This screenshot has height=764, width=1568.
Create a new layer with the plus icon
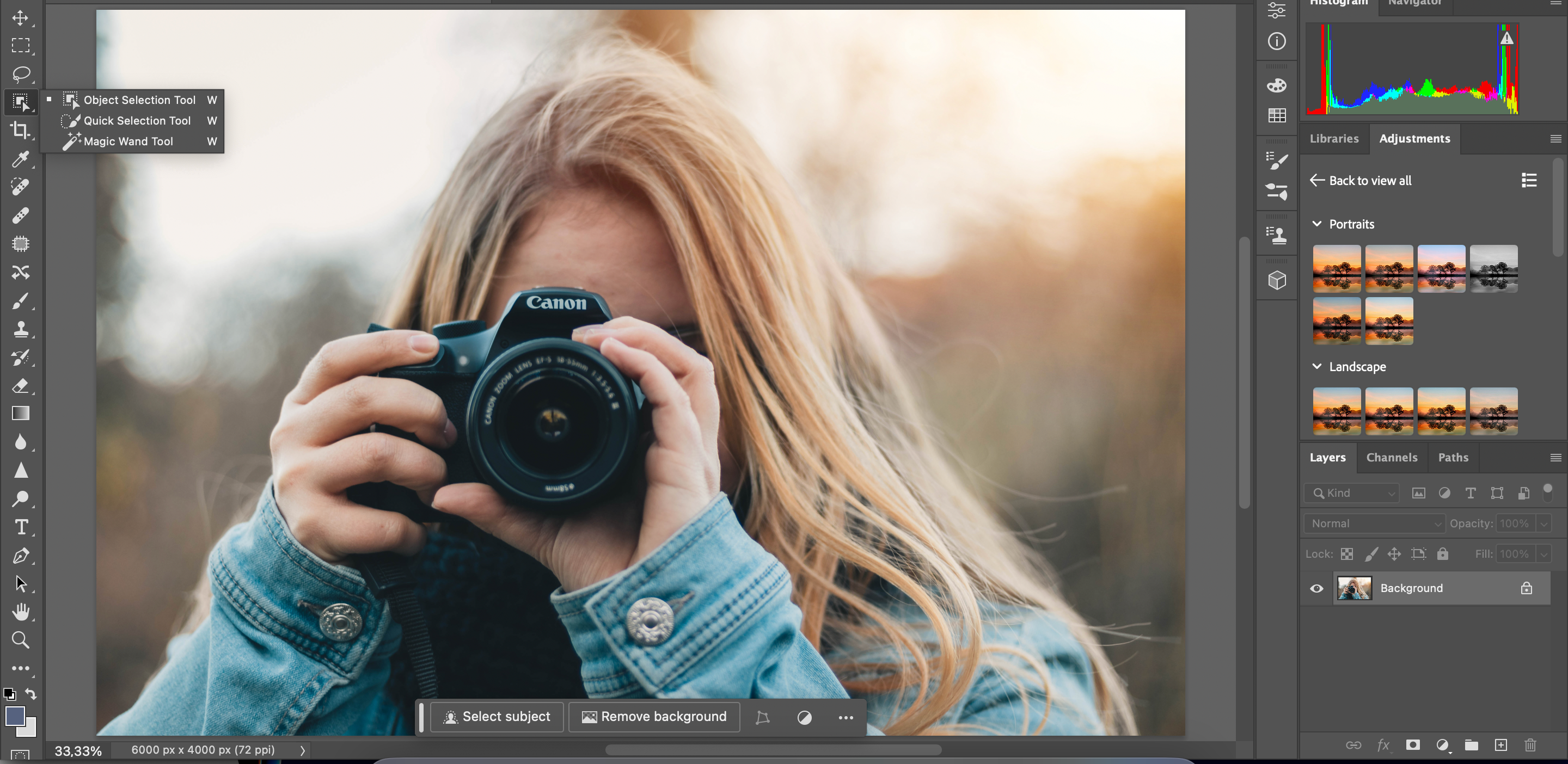[x=1501, y=745]
